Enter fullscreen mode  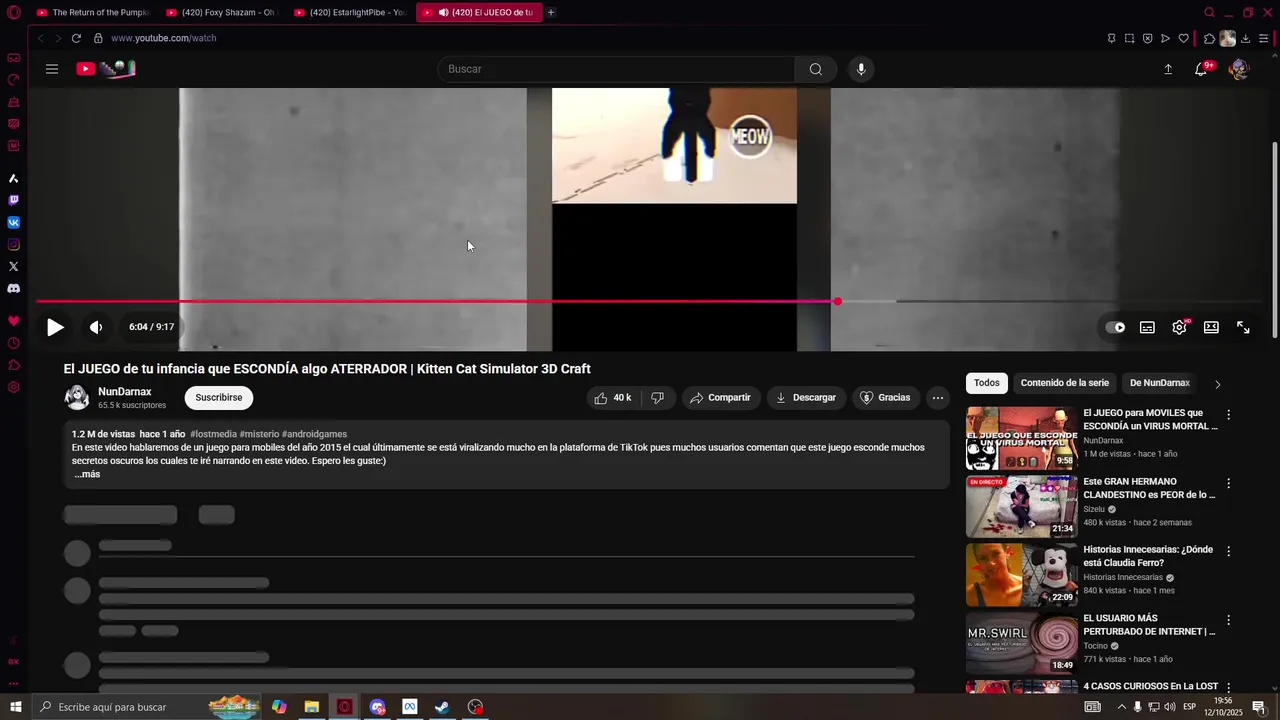click(1243, 327)
